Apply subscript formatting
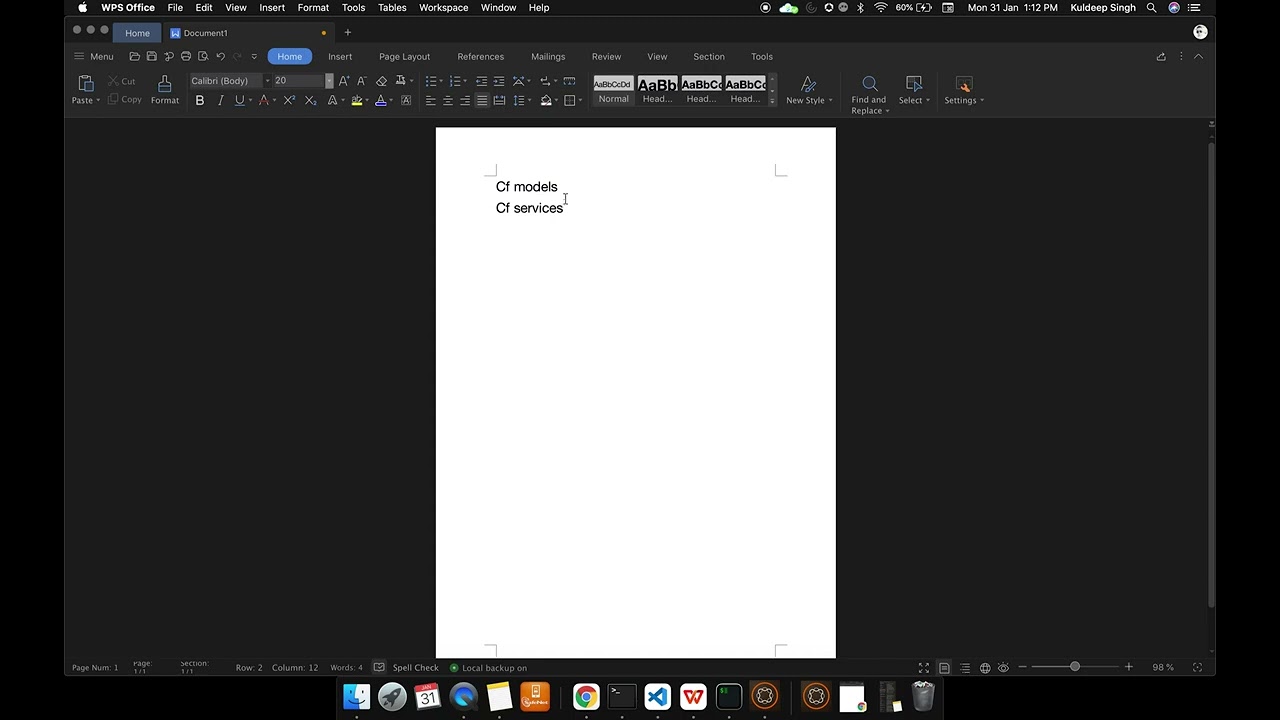Viewport: 1280px width, 720px height. click(310, 100)
